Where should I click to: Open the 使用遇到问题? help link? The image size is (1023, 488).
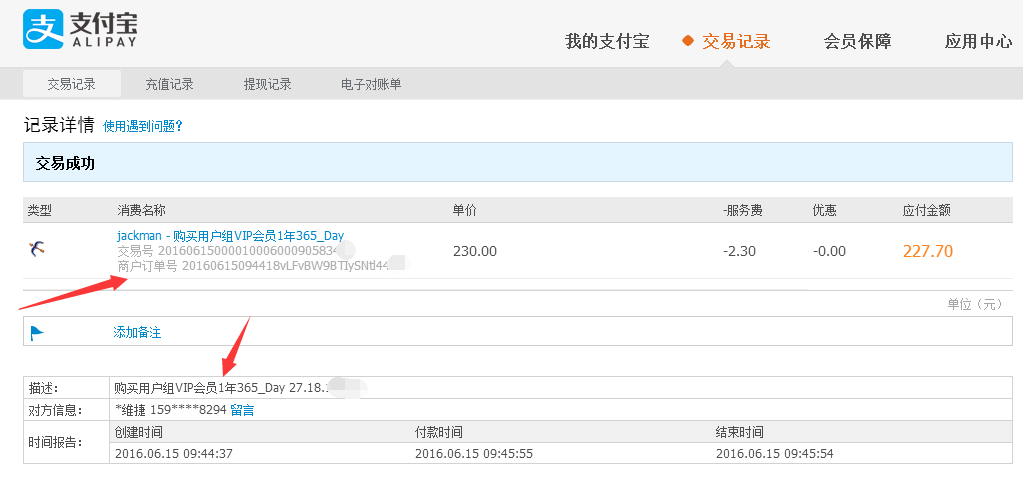coord(143,127)
